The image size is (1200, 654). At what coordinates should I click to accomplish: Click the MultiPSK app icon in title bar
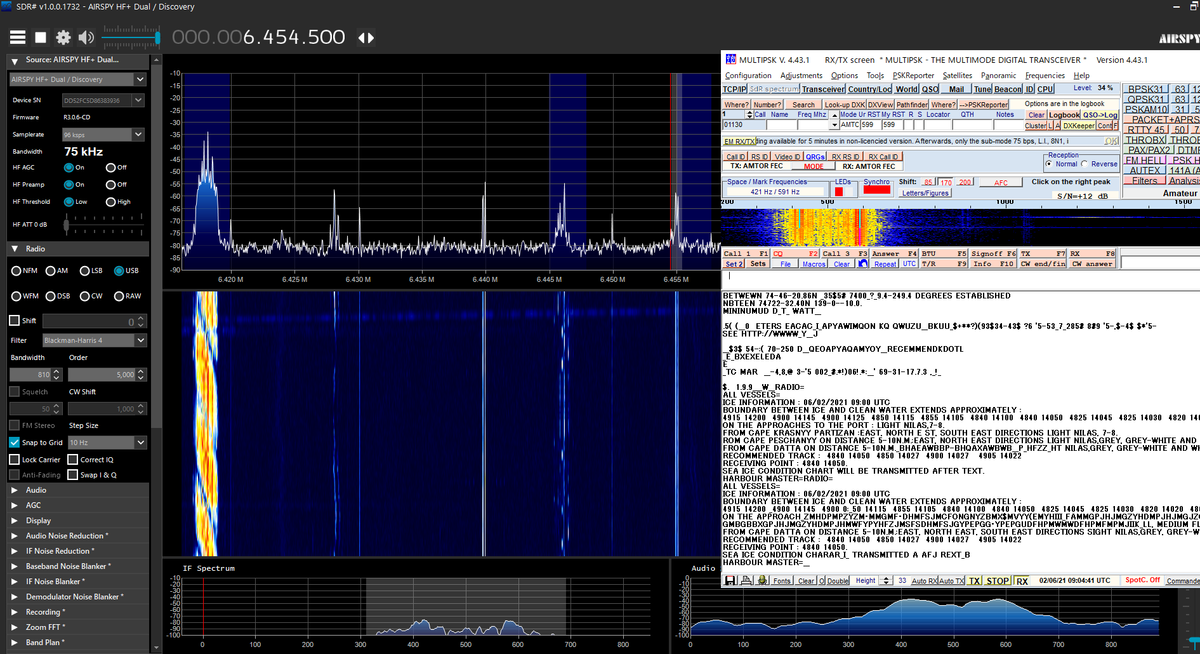click(730, 60)
